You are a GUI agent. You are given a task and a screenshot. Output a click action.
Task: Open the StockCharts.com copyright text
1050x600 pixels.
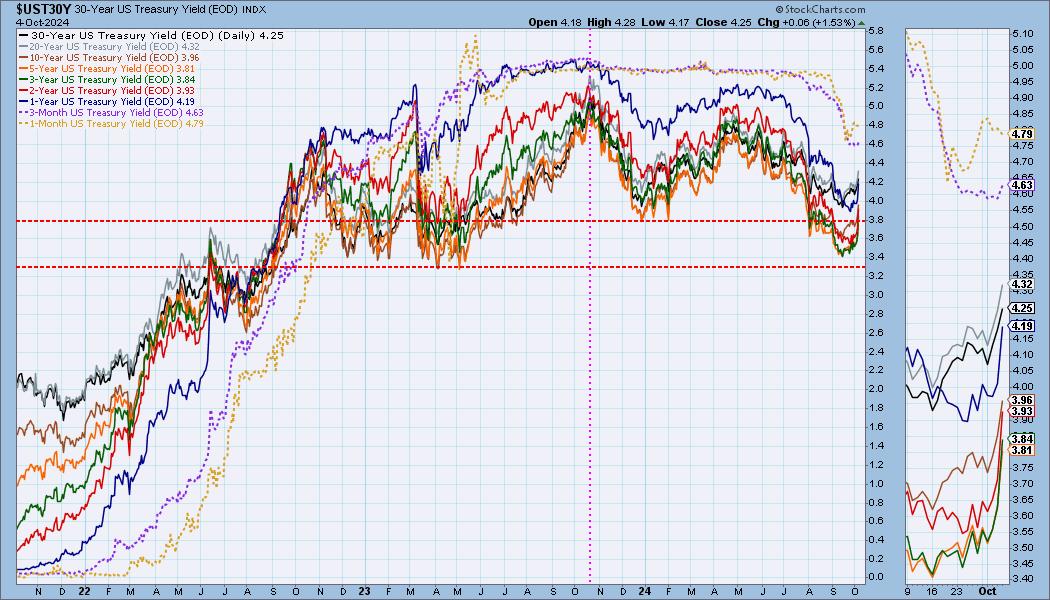click(x=820, y=10)
